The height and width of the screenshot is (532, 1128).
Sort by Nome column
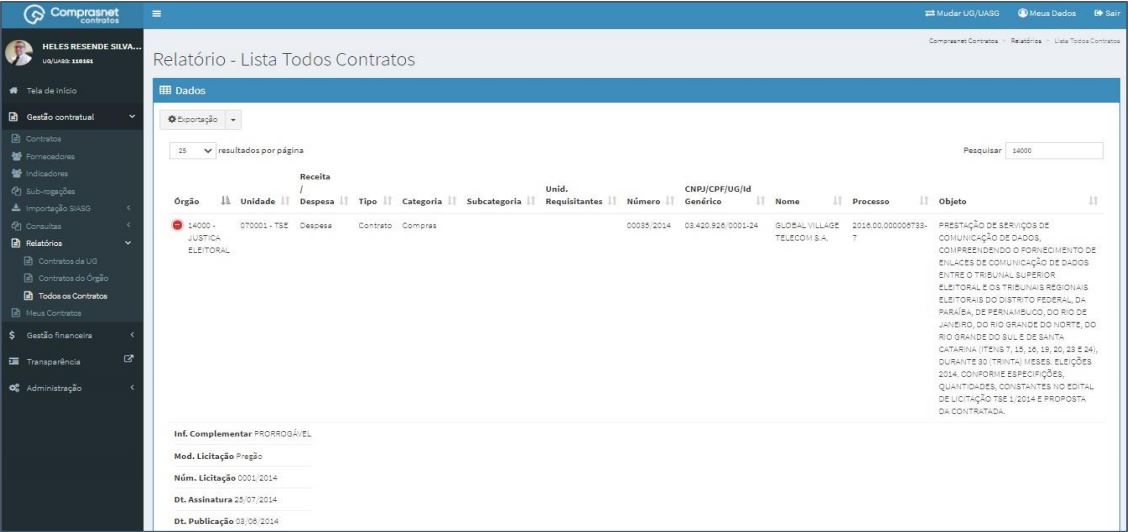click(809, 201)
